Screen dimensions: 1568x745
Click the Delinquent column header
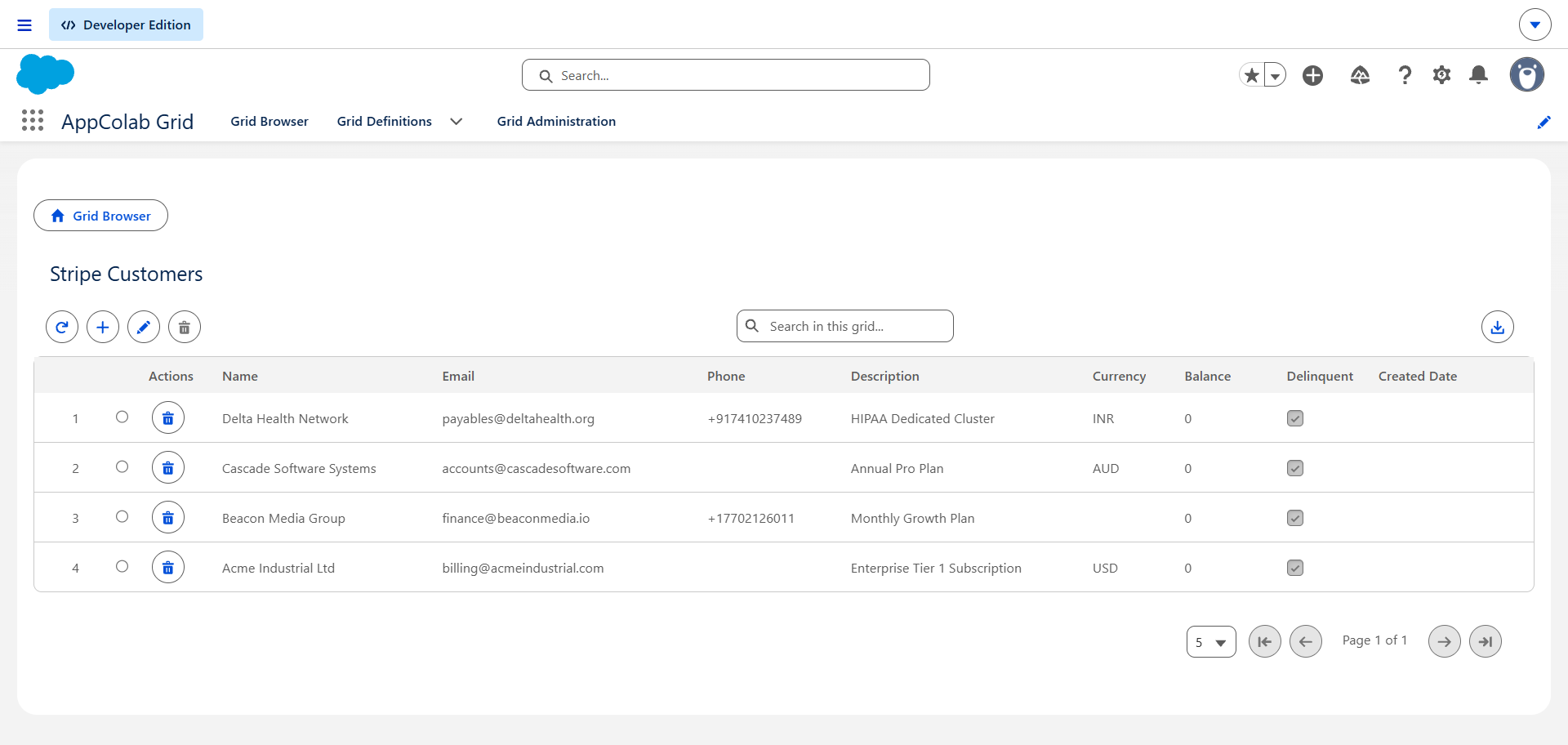(x=1320, y=377)
